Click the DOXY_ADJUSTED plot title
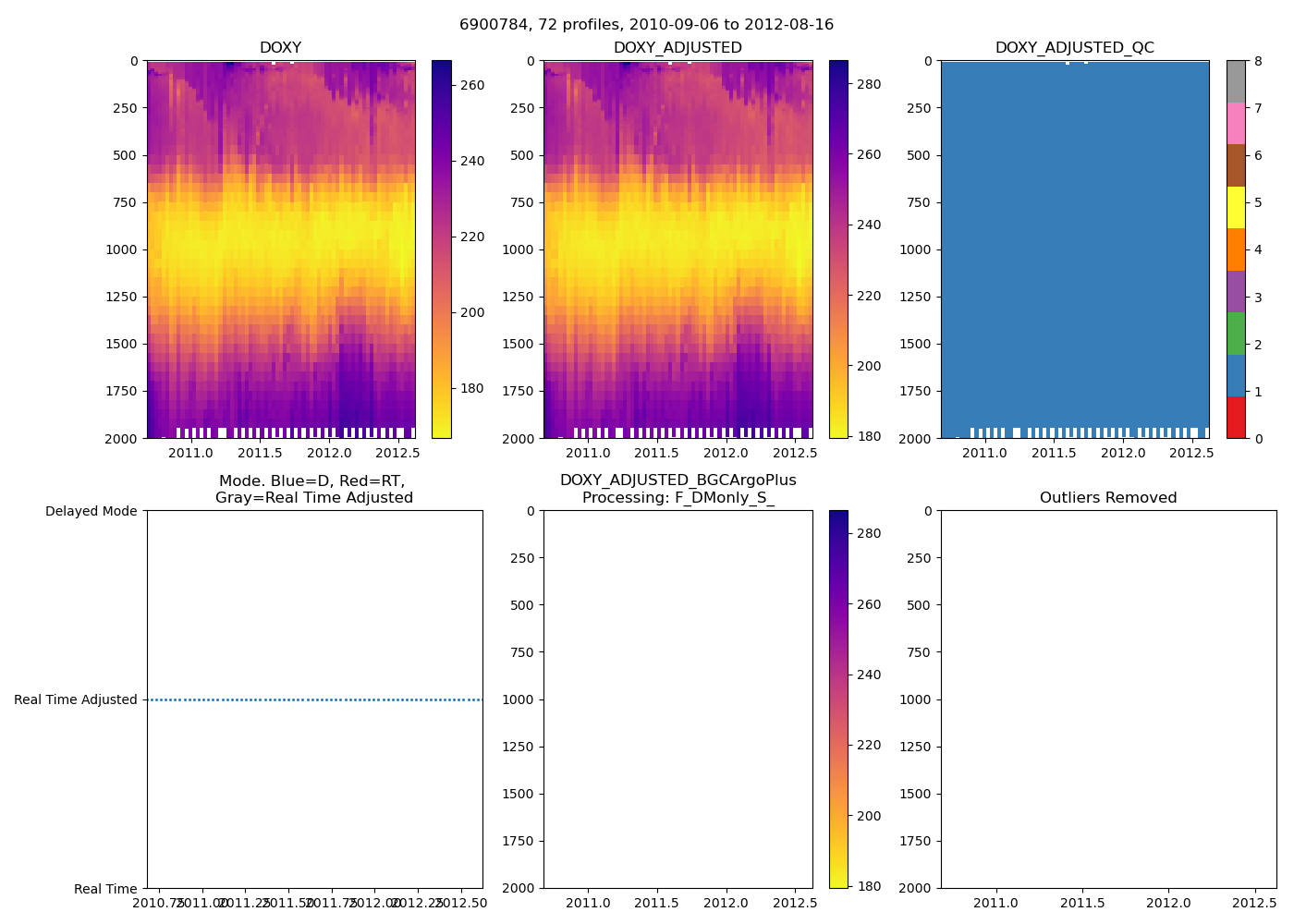Screen dimensions: 1294x924 pos(678,48)
